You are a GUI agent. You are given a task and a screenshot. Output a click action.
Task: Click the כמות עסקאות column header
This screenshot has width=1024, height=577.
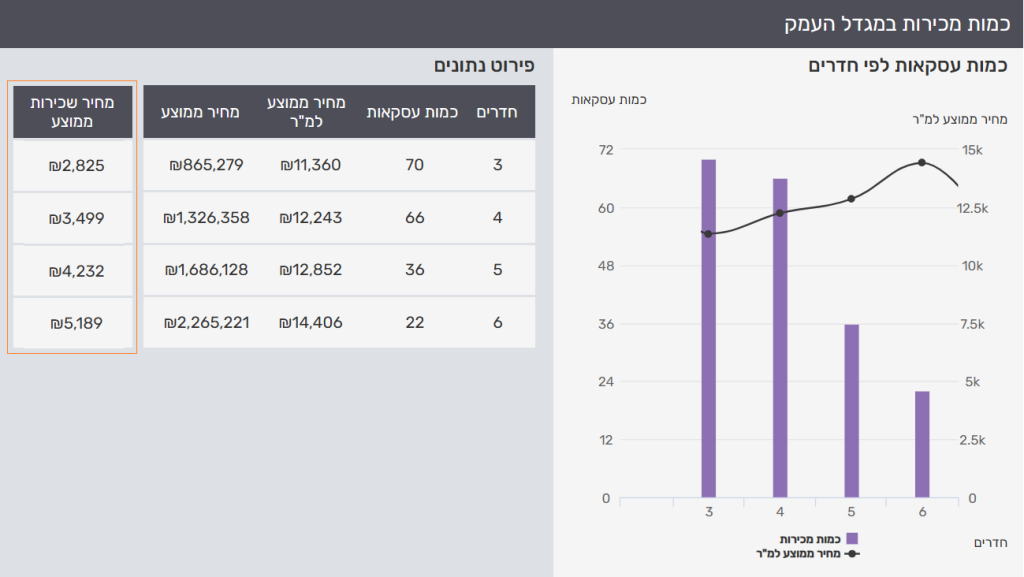coord(413,112)
